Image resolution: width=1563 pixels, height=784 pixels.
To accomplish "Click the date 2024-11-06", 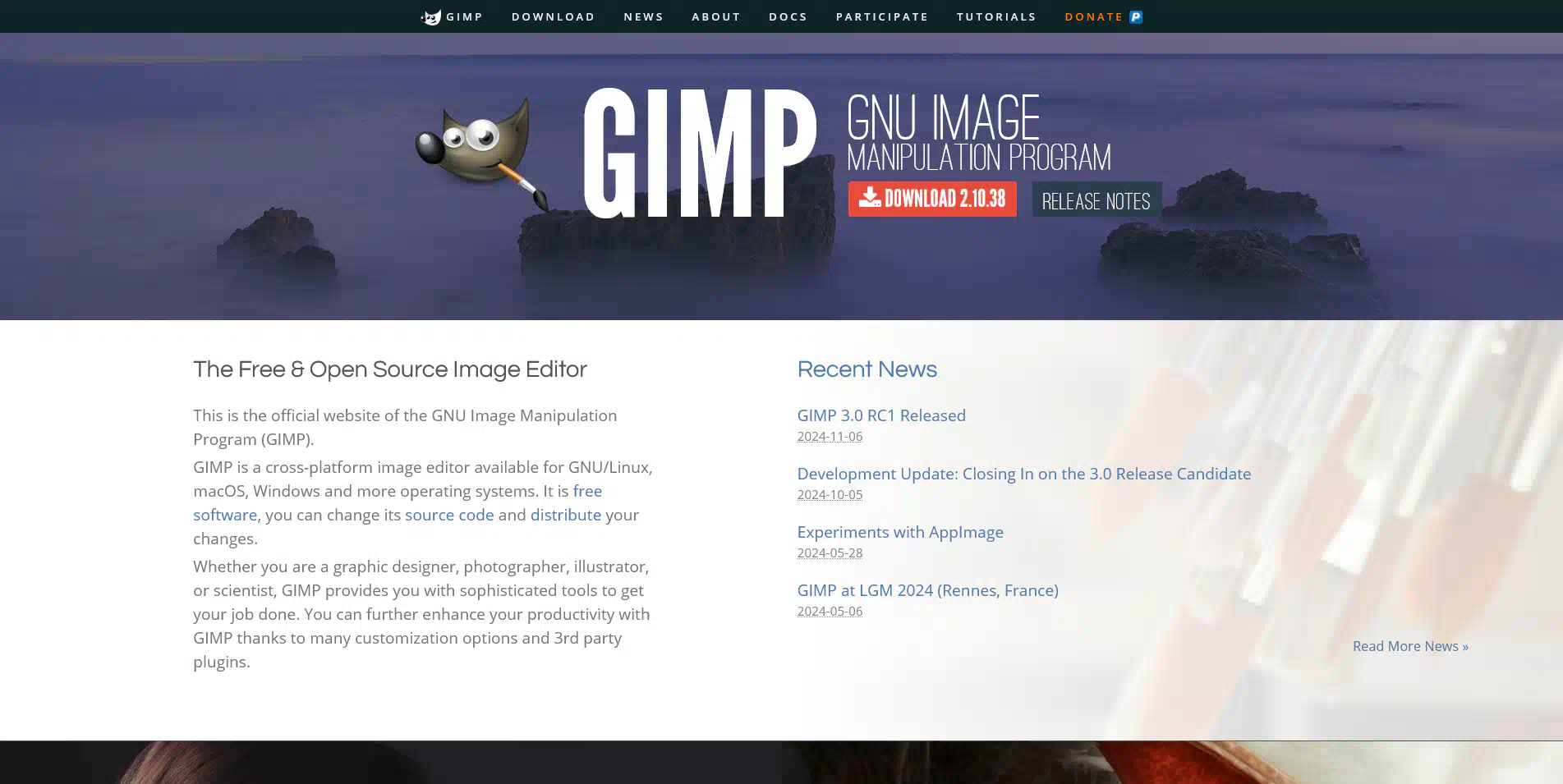I will pyautogui.click(x=830, y=437).
